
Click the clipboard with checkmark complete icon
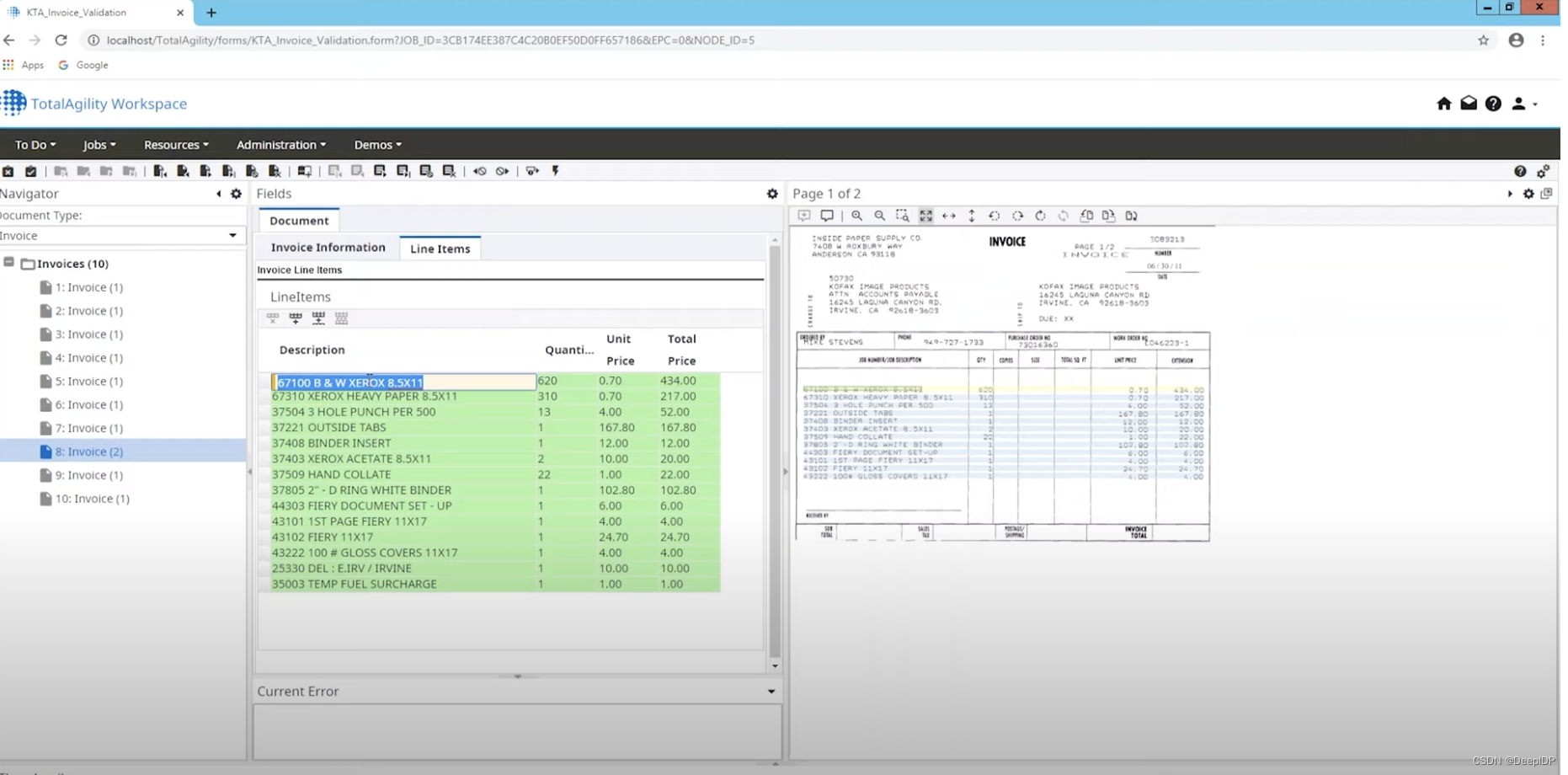[30, 171]
